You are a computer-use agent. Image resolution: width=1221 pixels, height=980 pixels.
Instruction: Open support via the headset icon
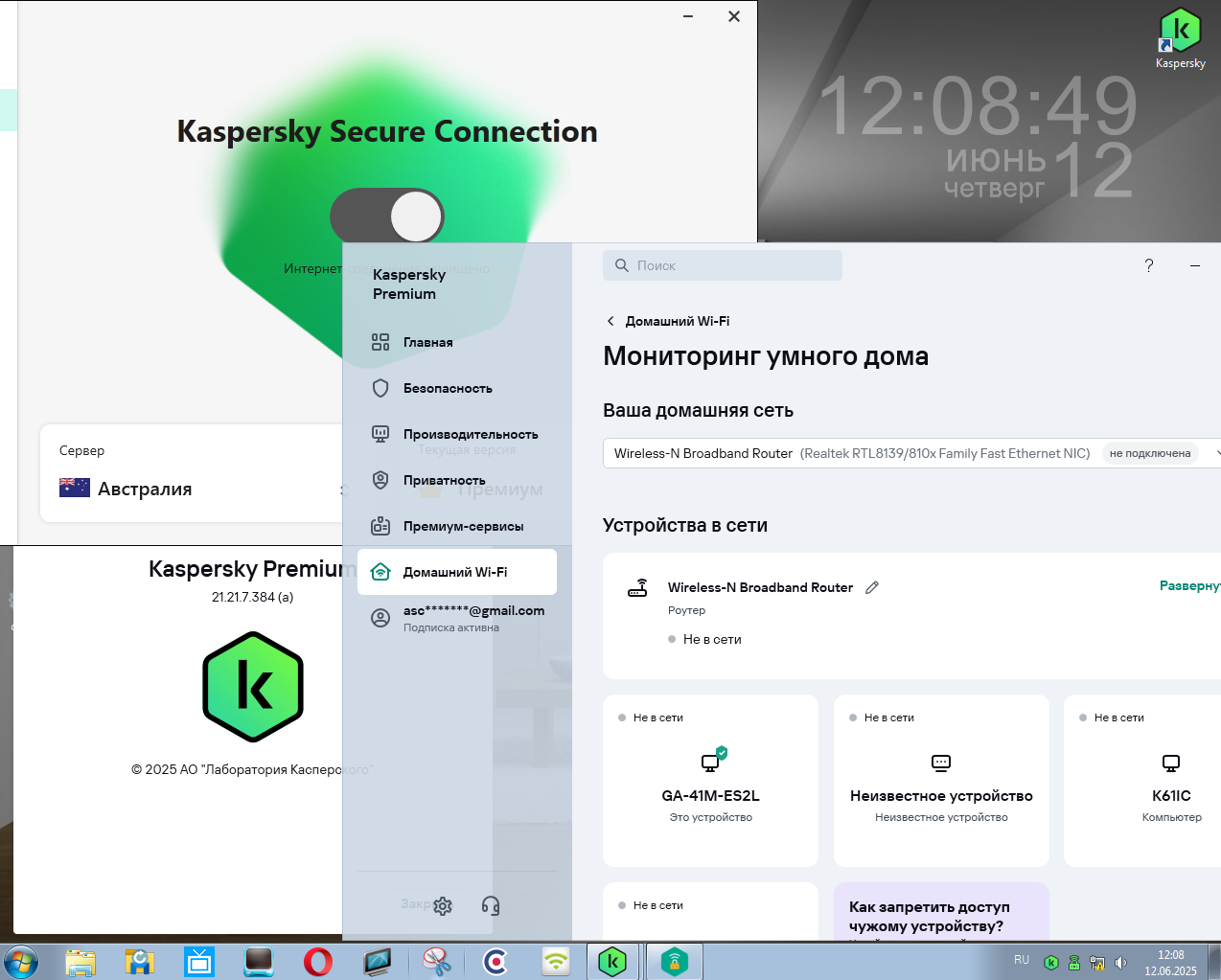(x=491, y=906)
